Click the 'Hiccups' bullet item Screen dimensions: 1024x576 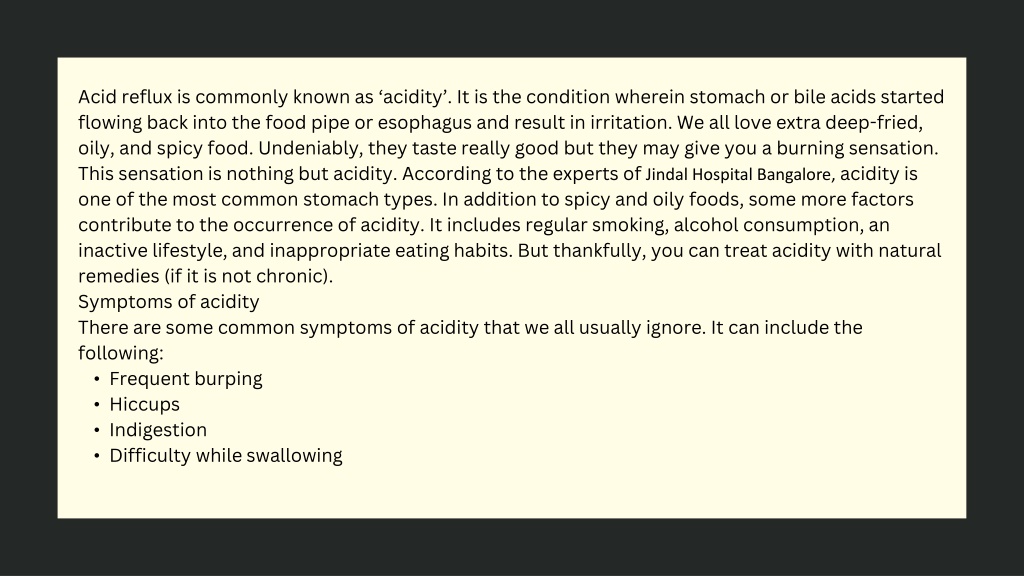coord(144,404)
